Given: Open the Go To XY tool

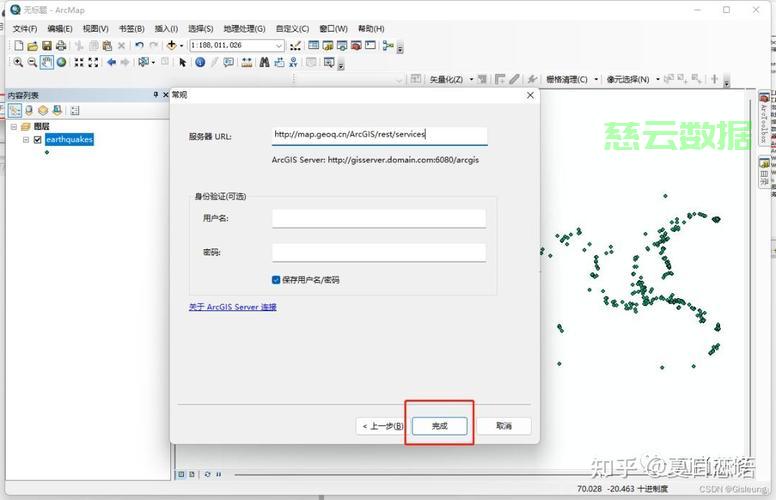Looking at the screenshot, I should click(x=293, y=62).
